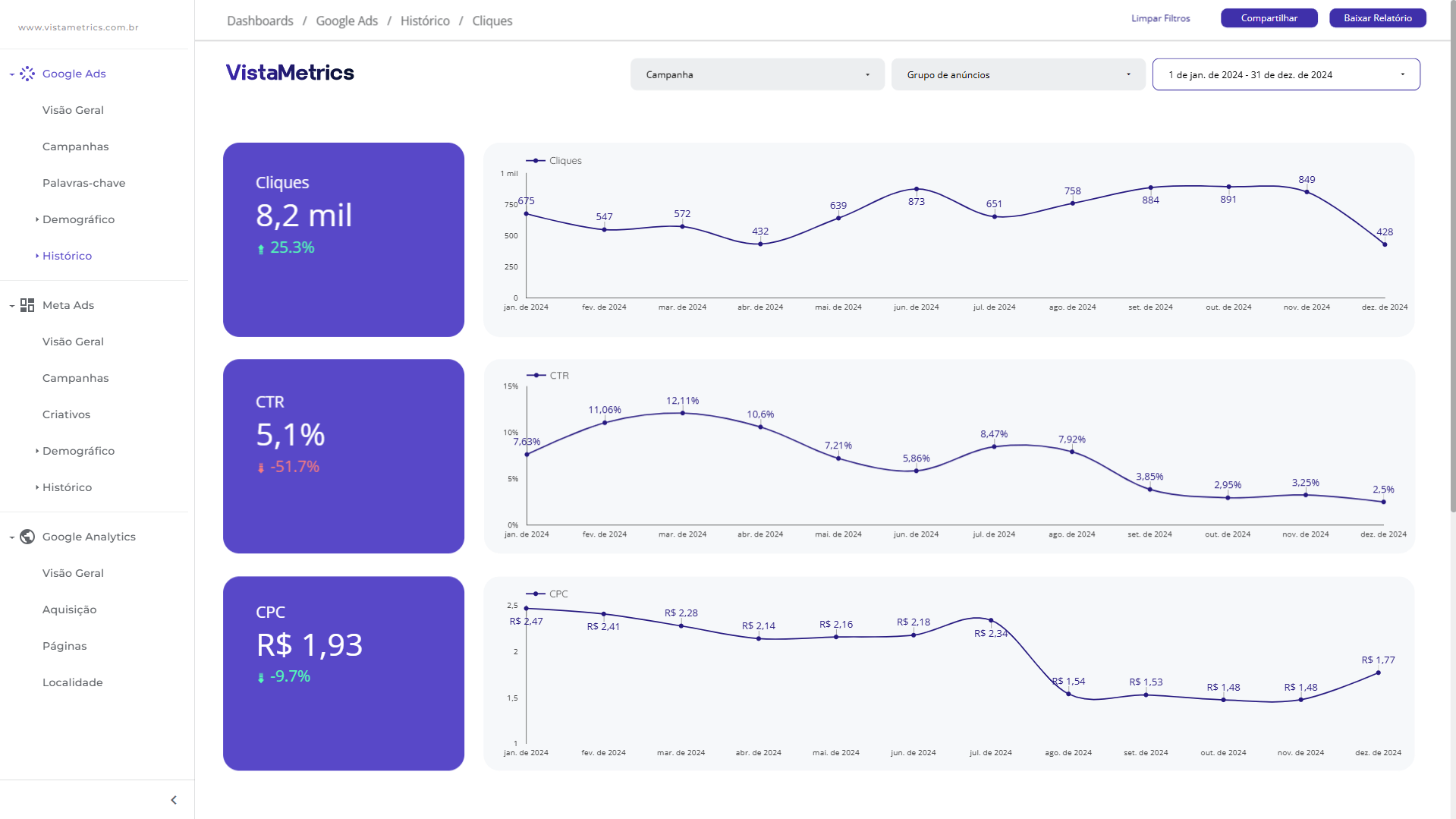Click the R$ 1,54 point in CPC chart
This screenshot has width=1456, height=819.
[1068, 694]
